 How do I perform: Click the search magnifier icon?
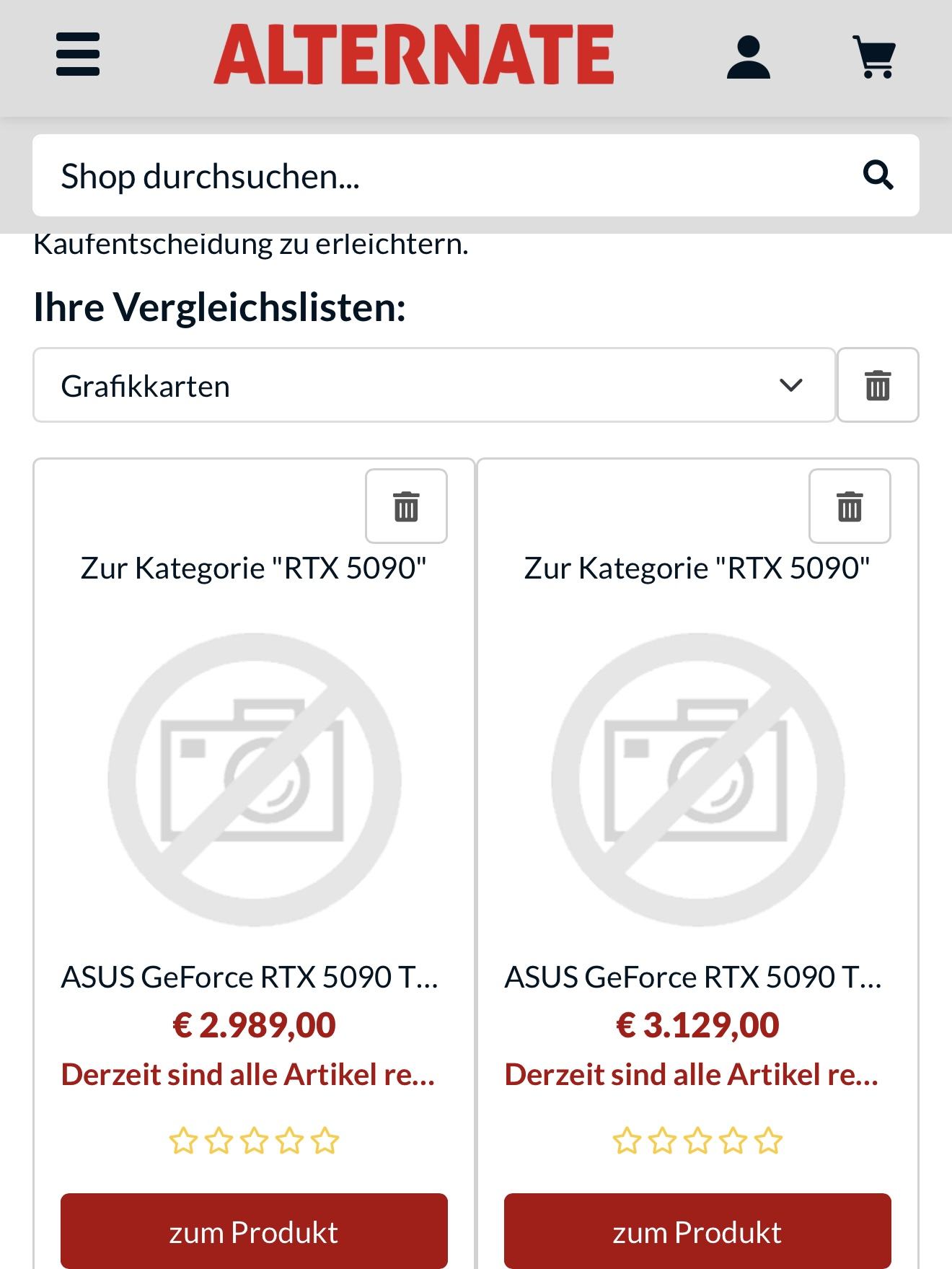coord(878,175)
